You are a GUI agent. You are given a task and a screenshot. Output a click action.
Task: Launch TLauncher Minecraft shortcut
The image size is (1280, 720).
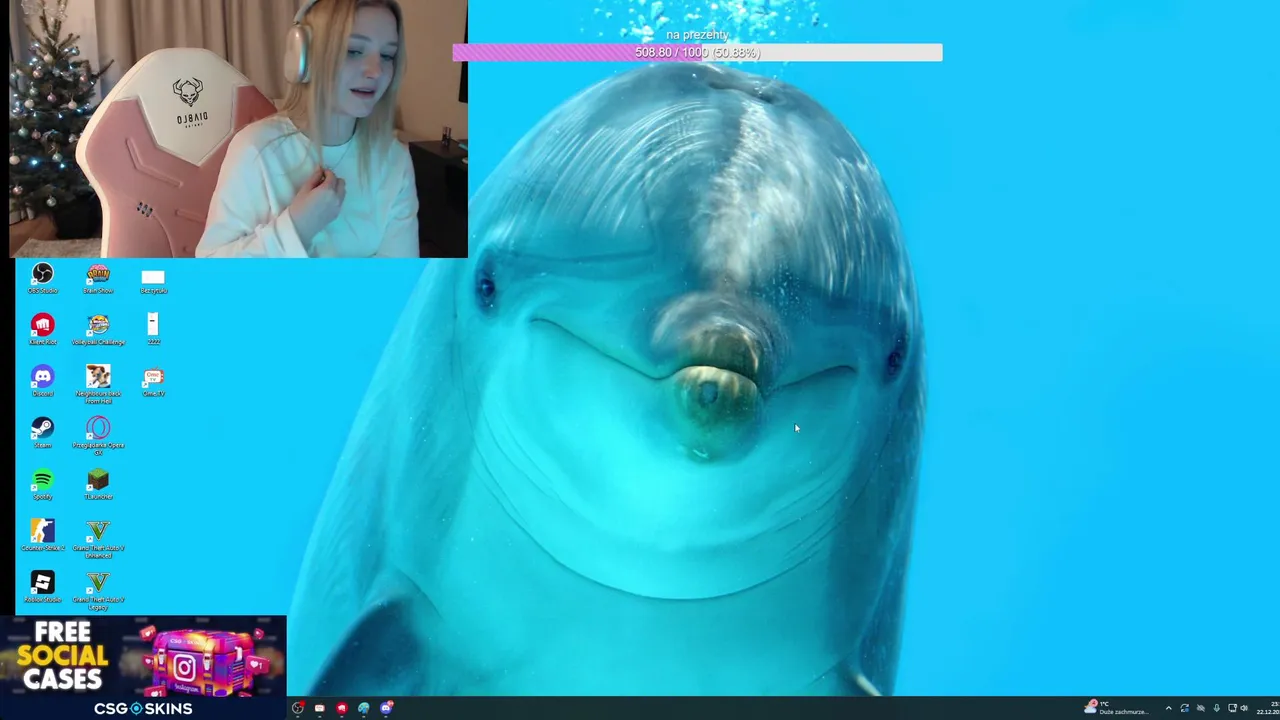pyautogui.click(x=98, y=485)
